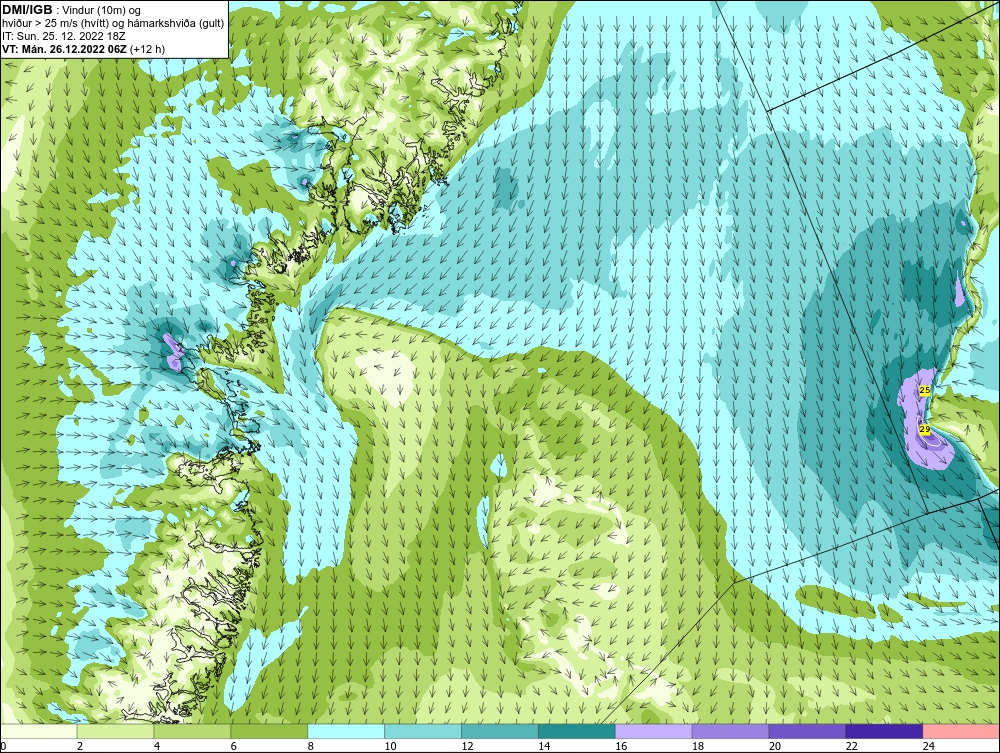Click the yellow gust label 29
The image size is (1000, 753).
[x=925, y=429]
